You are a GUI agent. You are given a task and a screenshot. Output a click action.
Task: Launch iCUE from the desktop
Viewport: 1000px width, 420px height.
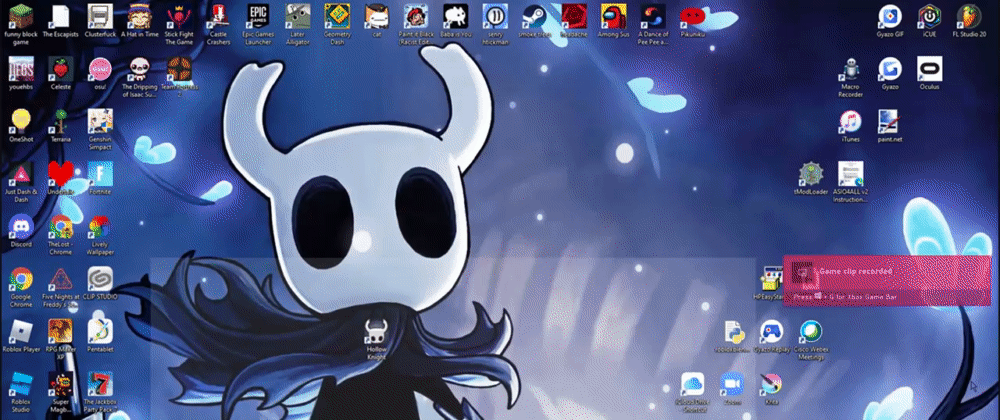click(929, 22)
